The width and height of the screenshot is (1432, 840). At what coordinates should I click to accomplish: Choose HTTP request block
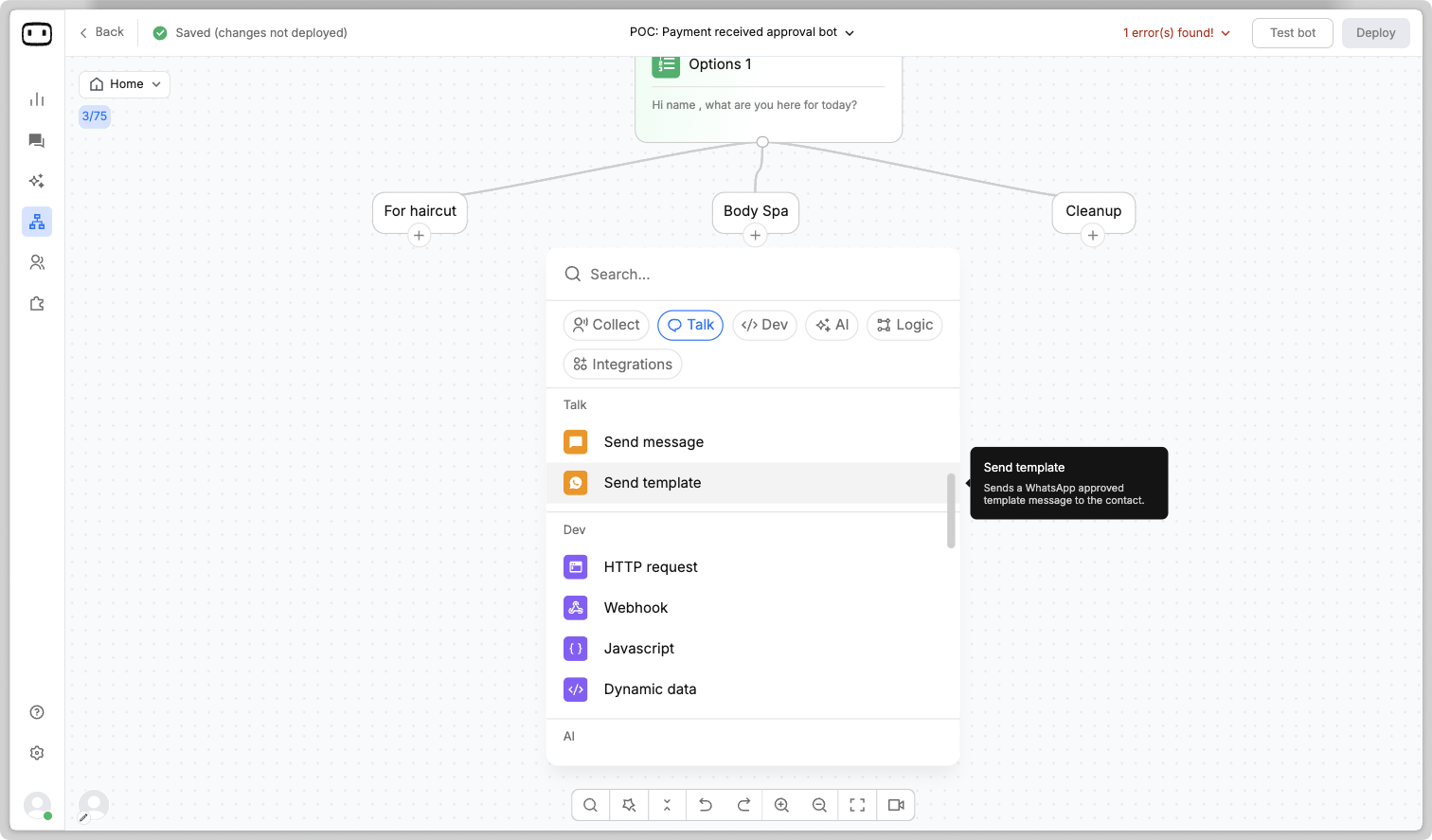point(753,567)
